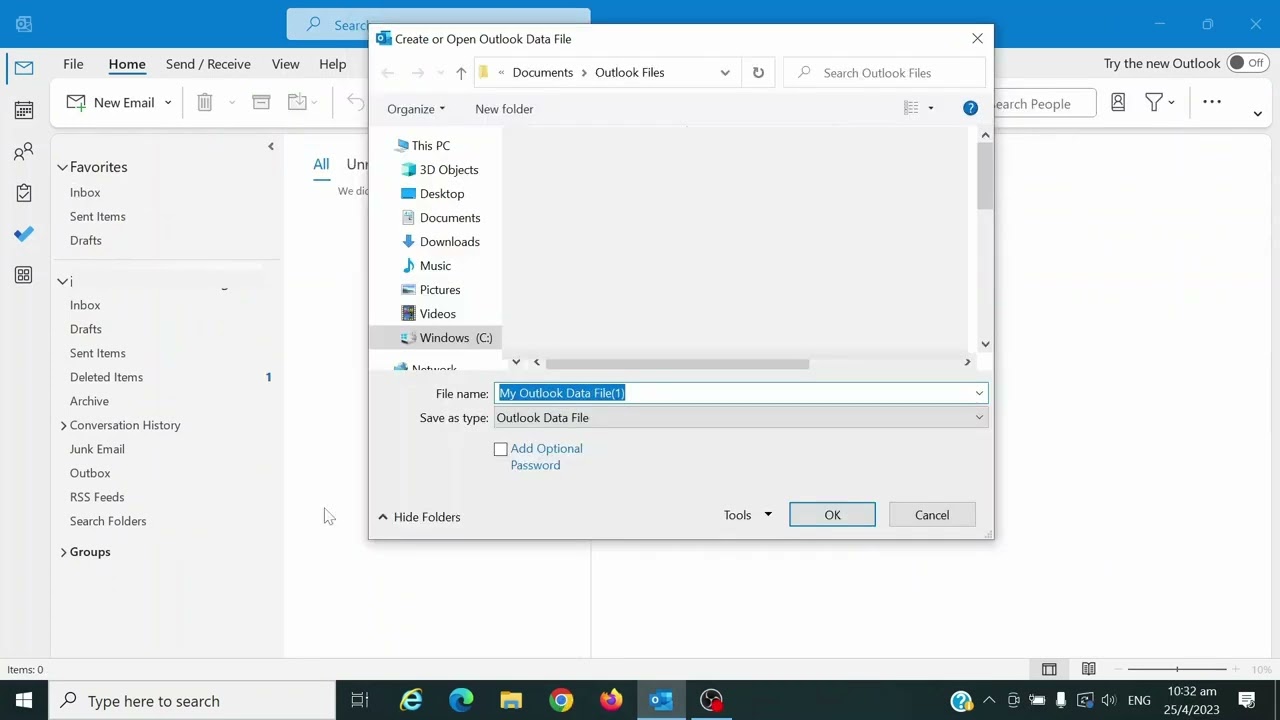The image size is (1280, 720).
Task: Collapse the folder pane with arrow
Action: [270, 147]
